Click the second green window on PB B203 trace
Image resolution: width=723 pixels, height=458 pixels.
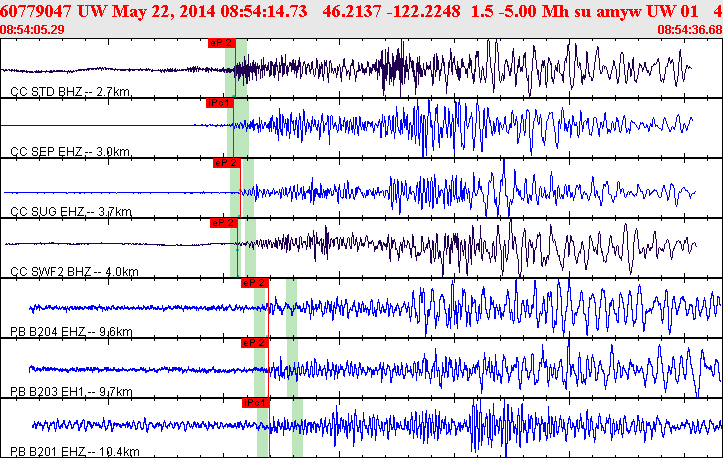292,368
